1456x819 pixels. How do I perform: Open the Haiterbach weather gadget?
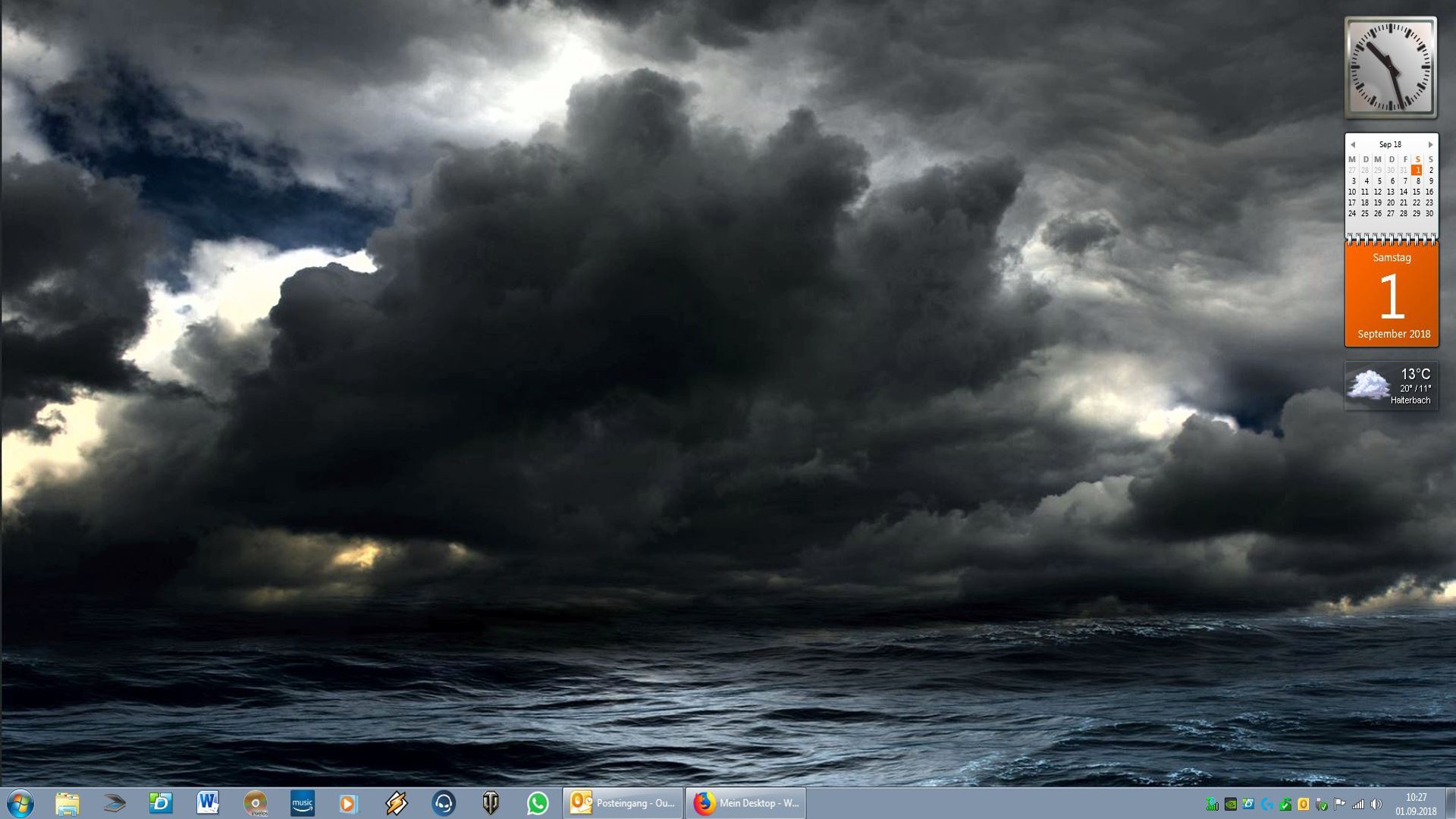[x=1391, y=386]
